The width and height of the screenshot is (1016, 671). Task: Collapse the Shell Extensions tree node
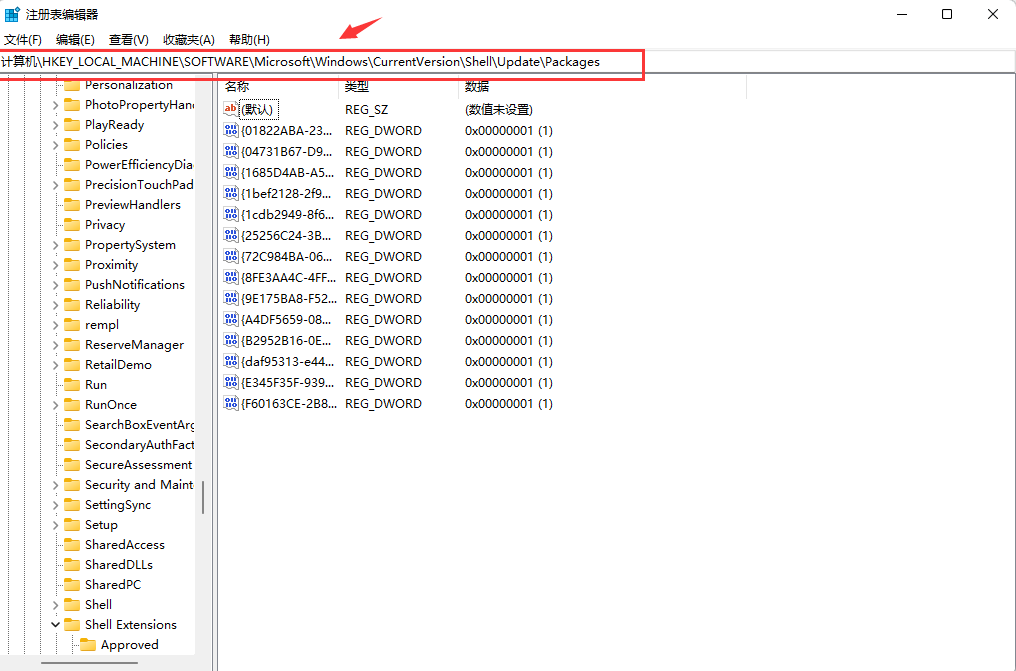57,624
